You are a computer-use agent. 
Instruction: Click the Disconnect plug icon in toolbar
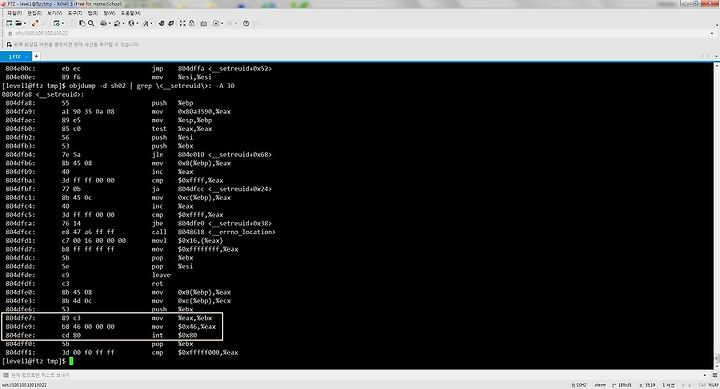click(35, 23)
